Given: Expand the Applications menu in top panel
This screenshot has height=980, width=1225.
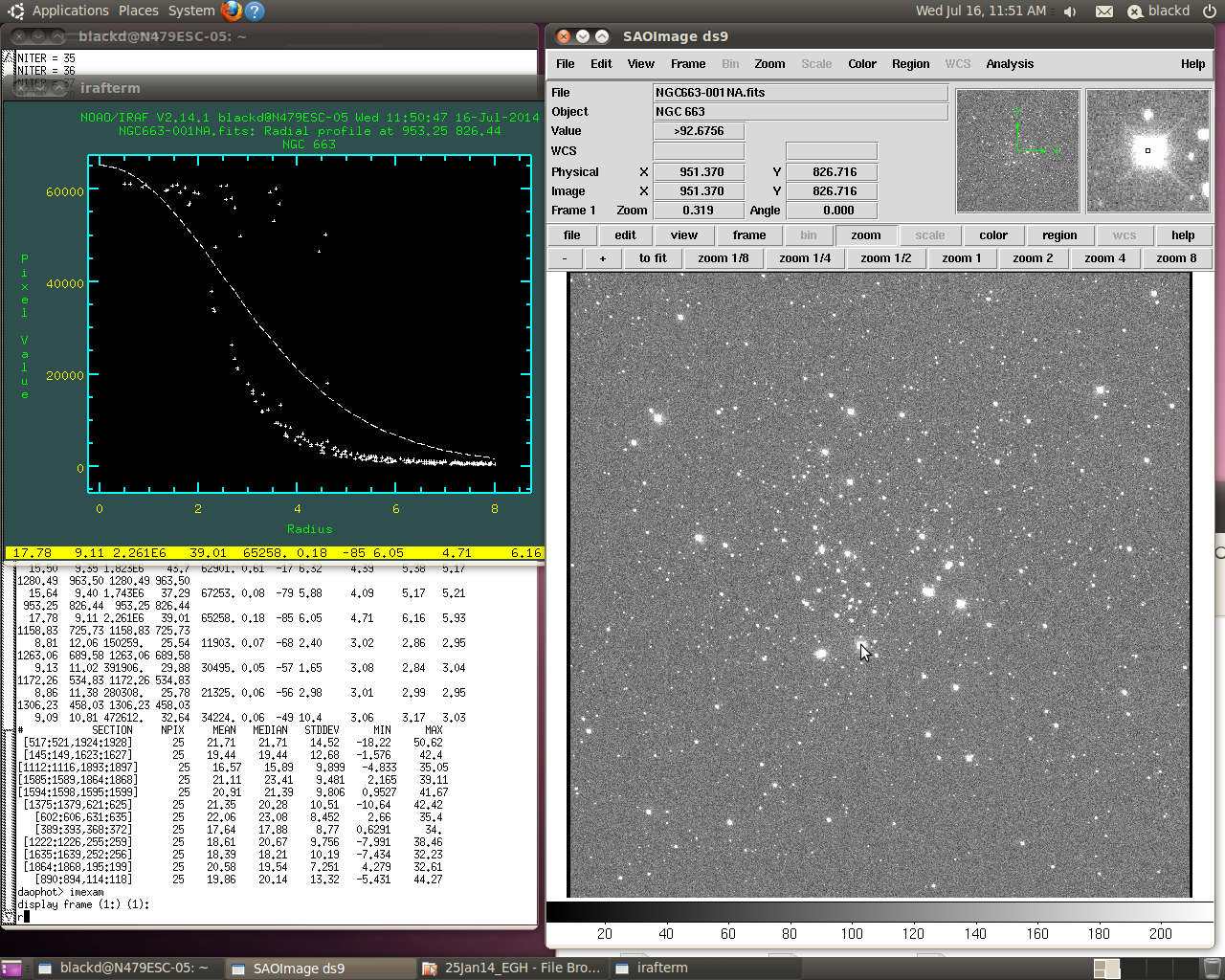Looking at the screenshot, I should click(x=70, y=11).
